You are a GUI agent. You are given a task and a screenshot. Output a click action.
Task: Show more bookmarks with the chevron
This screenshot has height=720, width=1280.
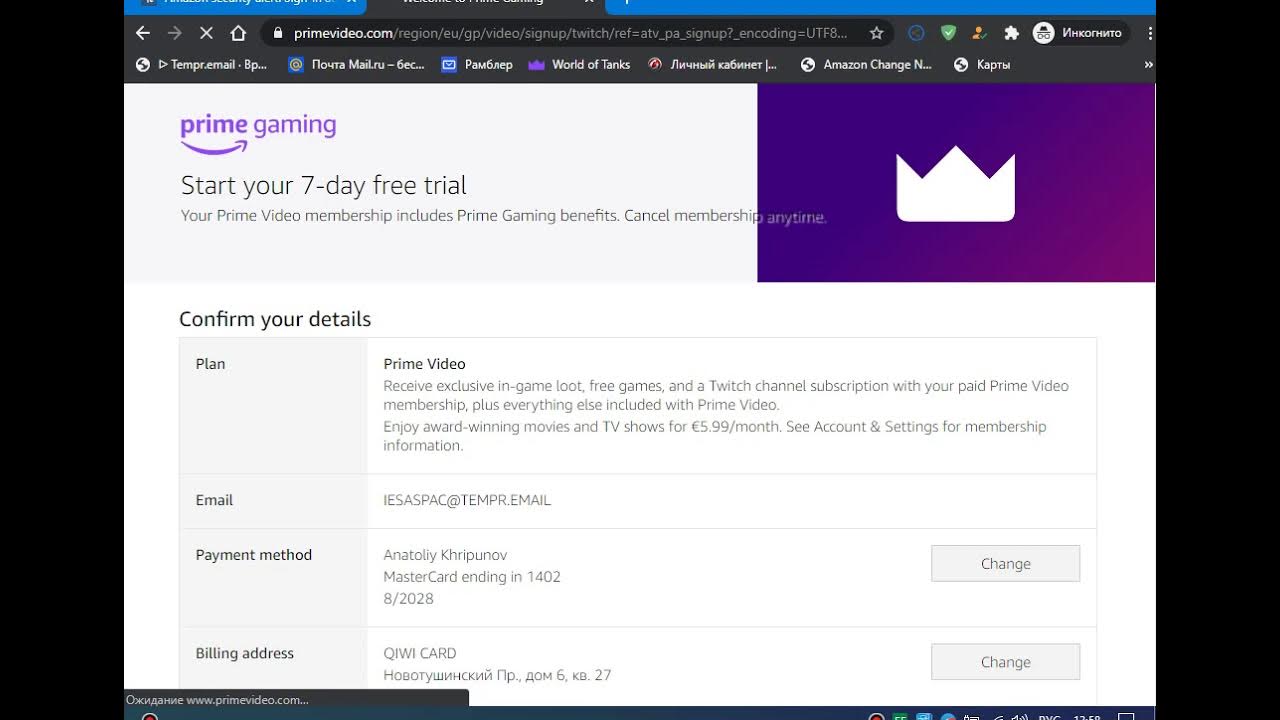(1148, 64)
